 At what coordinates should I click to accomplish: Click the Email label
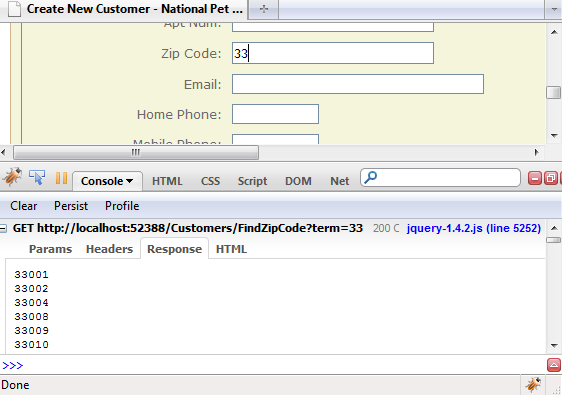coord(203,85)
